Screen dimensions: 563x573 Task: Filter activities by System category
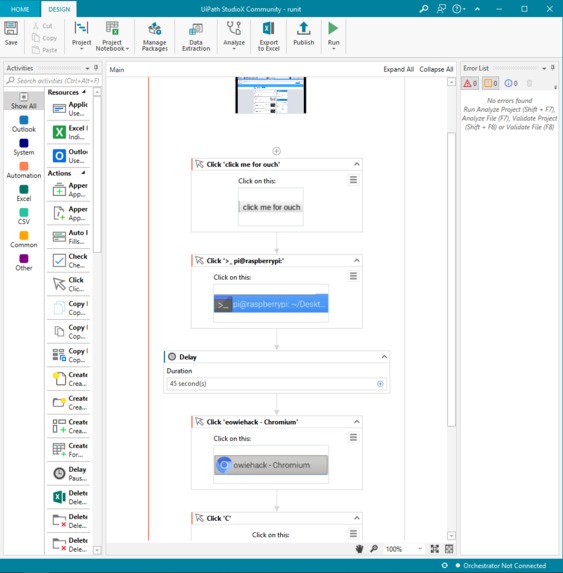(24, 147)
